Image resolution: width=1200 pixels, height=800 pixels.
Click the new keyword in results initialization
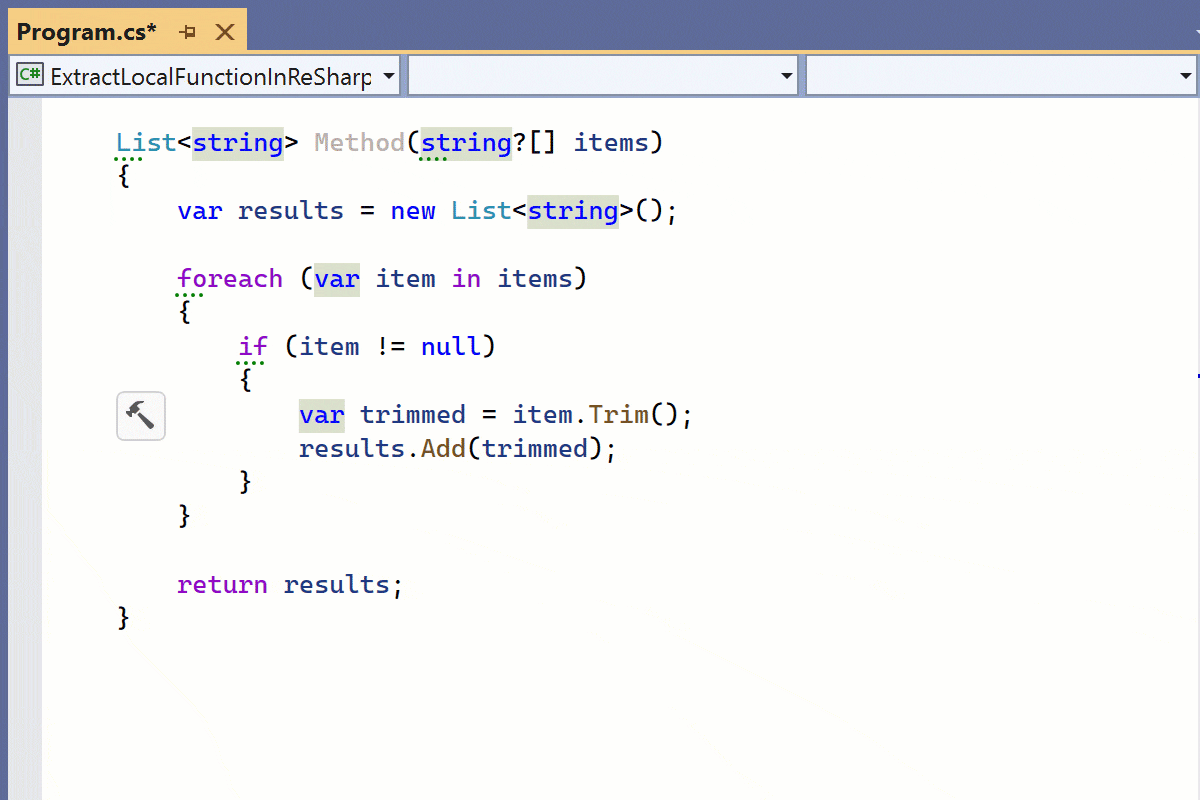tap(413, 211)
